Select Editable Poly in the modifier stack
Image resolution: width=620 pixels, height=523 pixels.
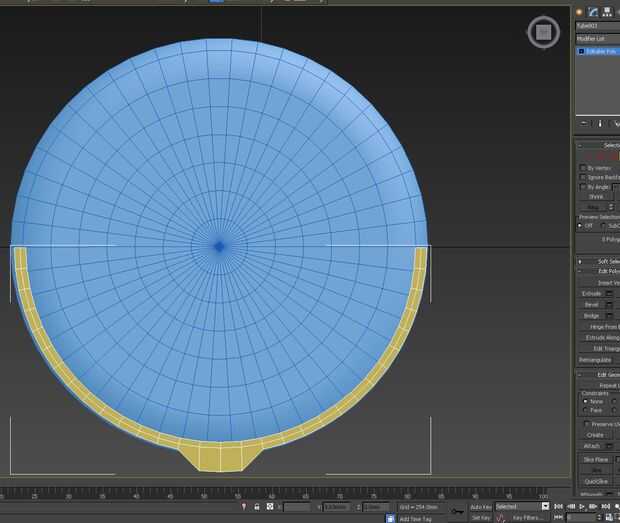pos(601,51)
